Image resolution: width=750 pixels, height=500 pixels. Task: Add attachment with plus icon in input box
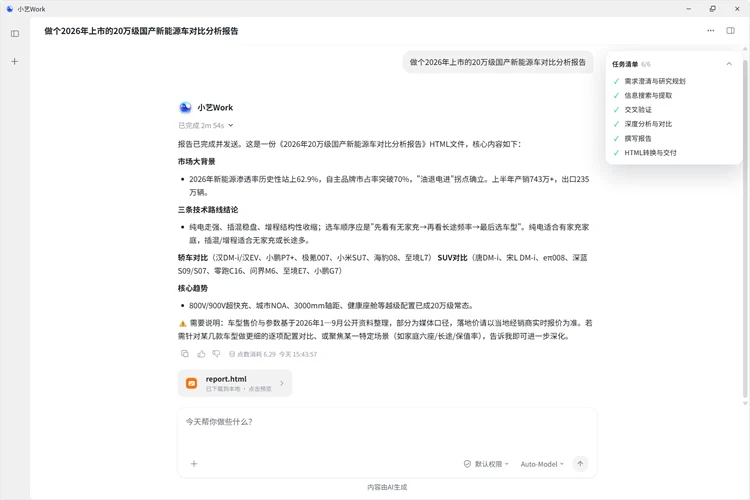coord(194,464)
